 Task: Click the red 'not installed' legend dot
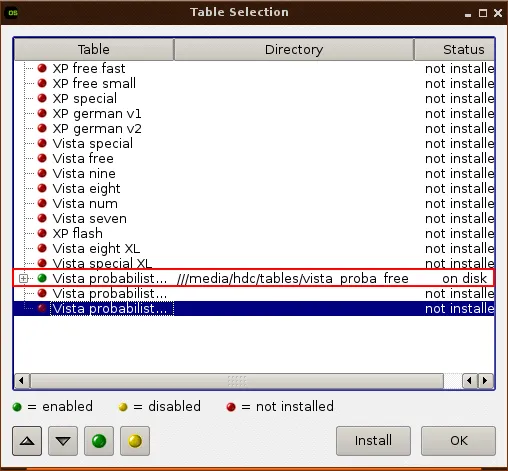pos(231,407)
